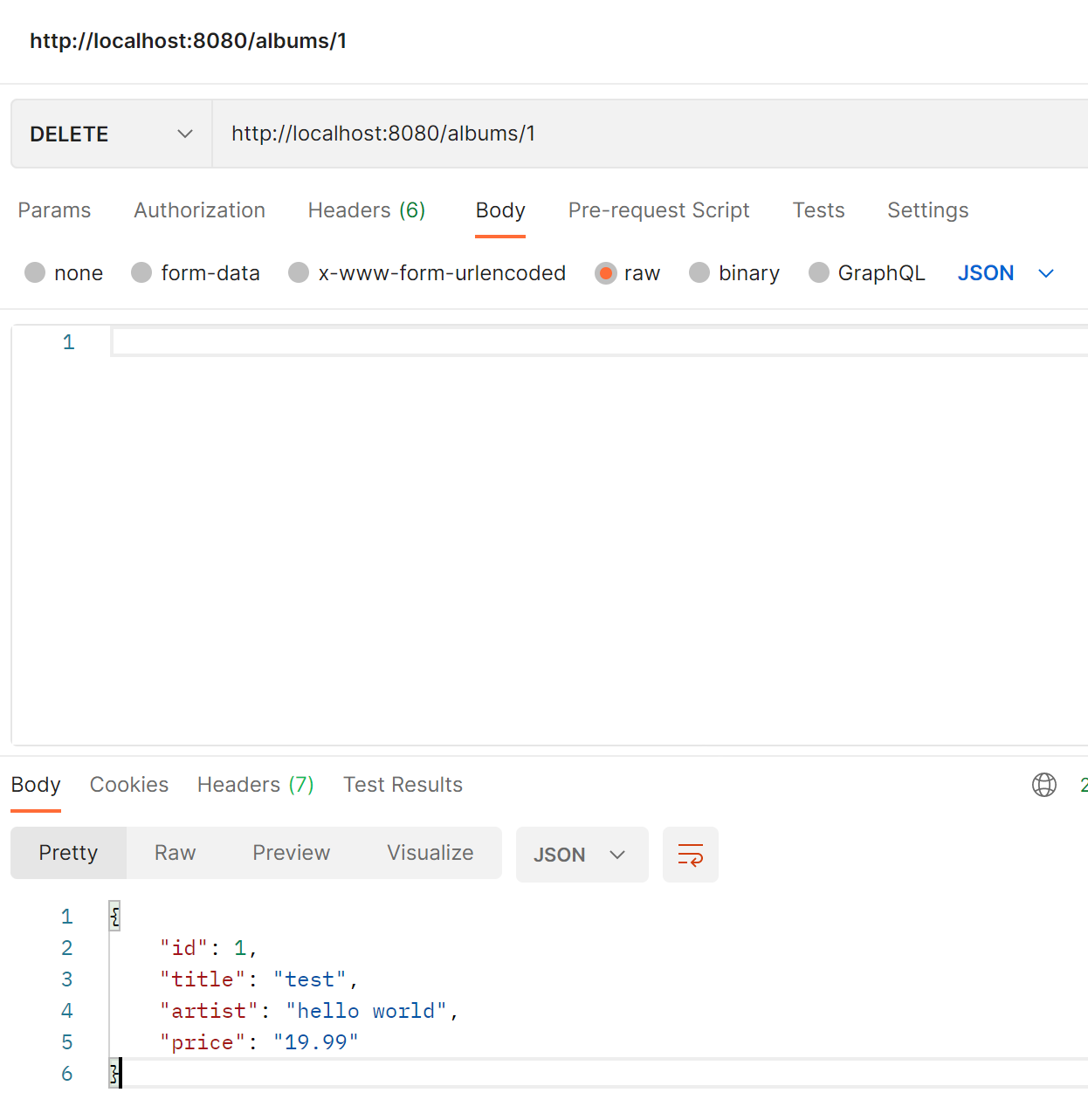The width and height of the screenshot is (1088, 1120).
Task: Open the Pretty formatted response view
Action: [68, 853]
